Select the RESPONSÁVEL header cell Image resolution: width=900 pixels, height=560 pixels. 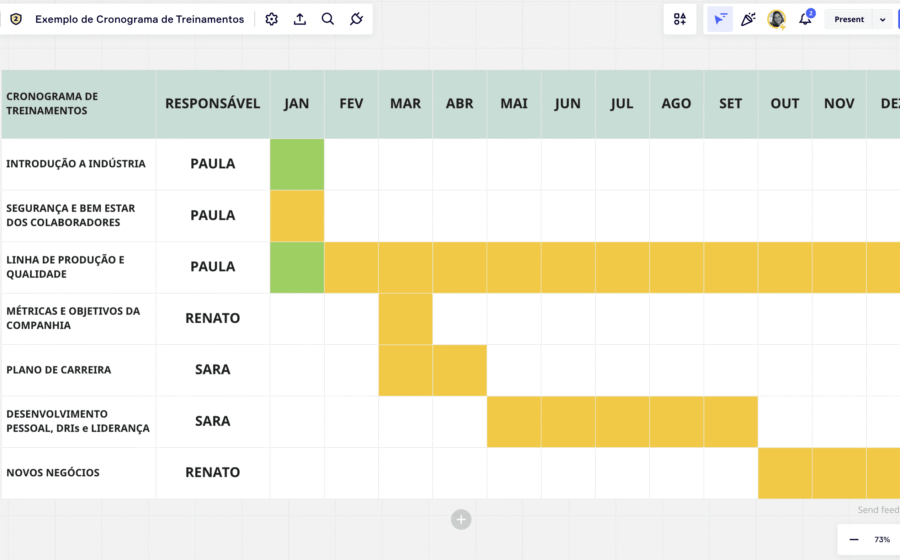point(212,104)
